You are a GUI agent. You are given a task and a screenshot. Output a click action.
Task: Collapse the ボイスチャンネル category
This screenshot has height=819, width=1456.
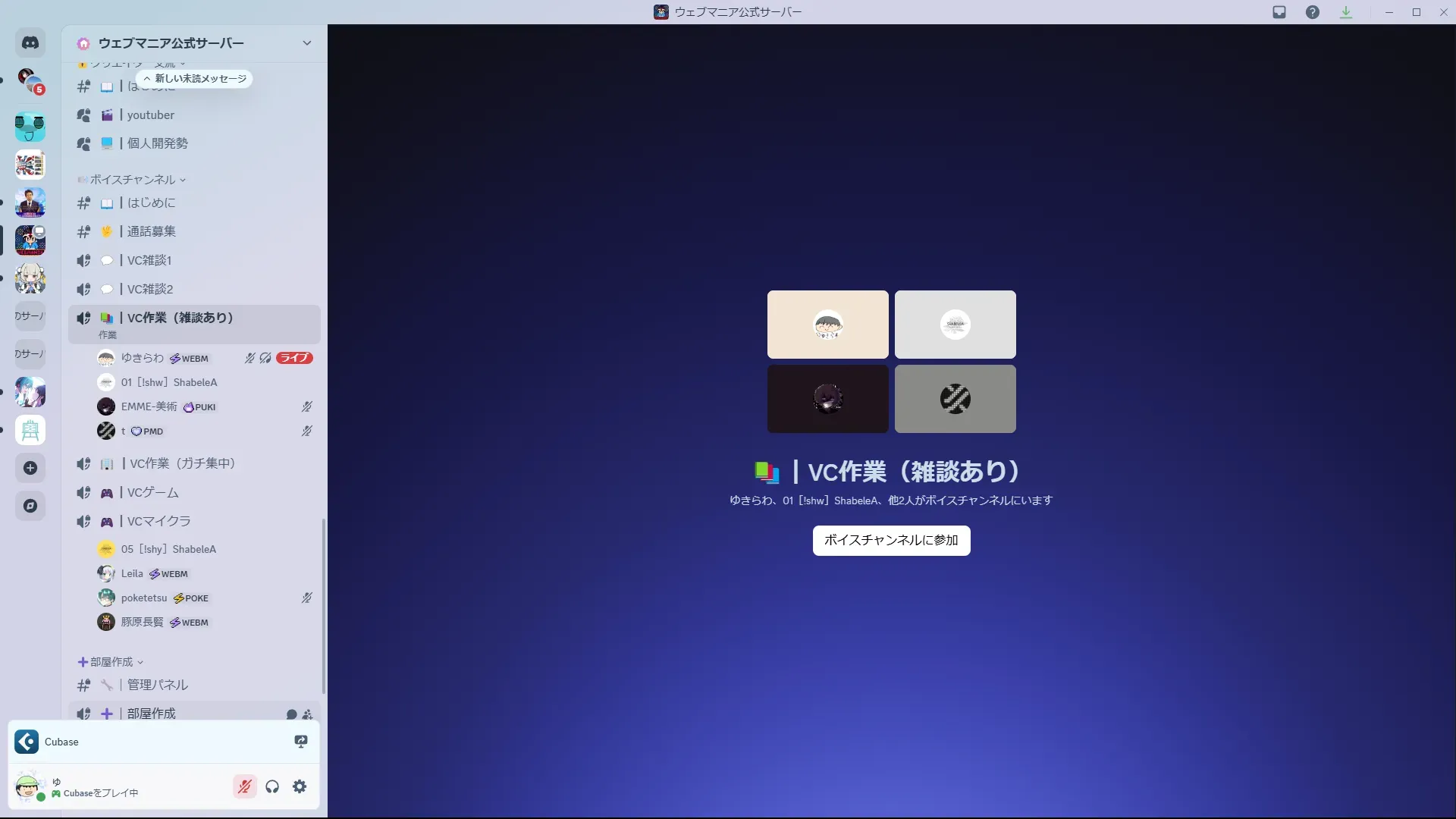coord(133,180)
